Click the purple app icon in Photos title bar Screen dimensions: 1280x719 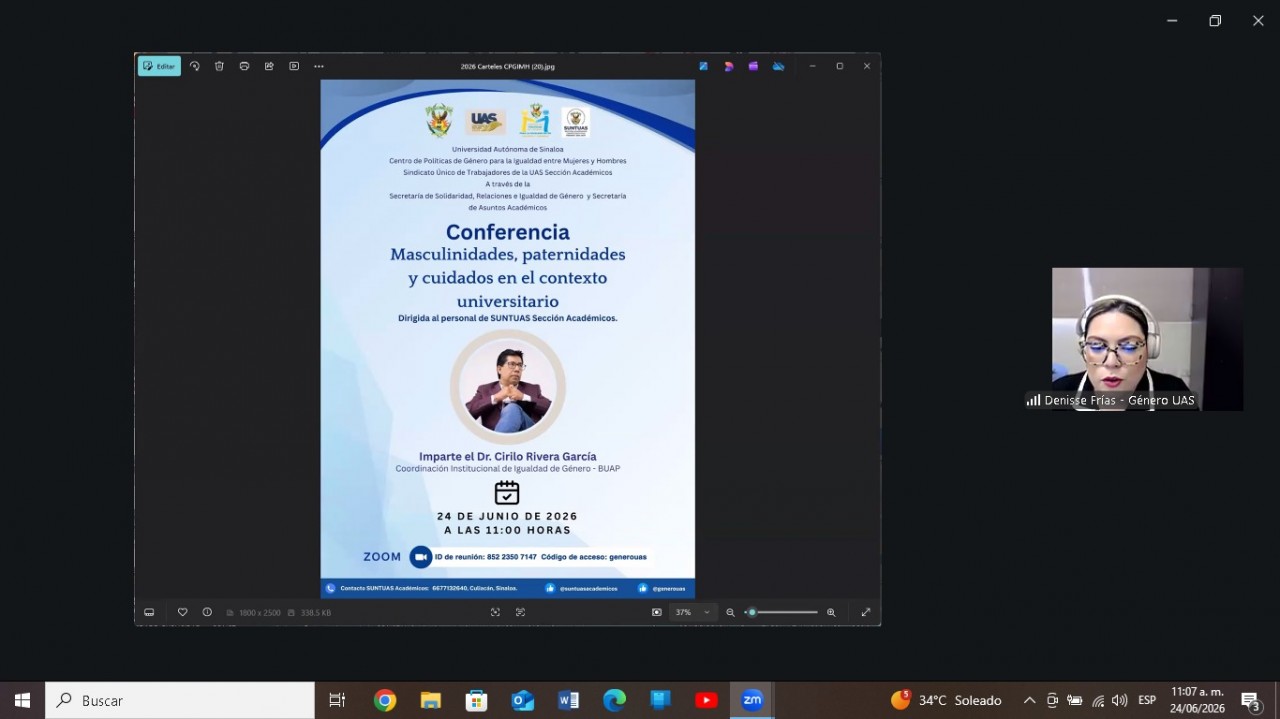[x=753, y=66]
